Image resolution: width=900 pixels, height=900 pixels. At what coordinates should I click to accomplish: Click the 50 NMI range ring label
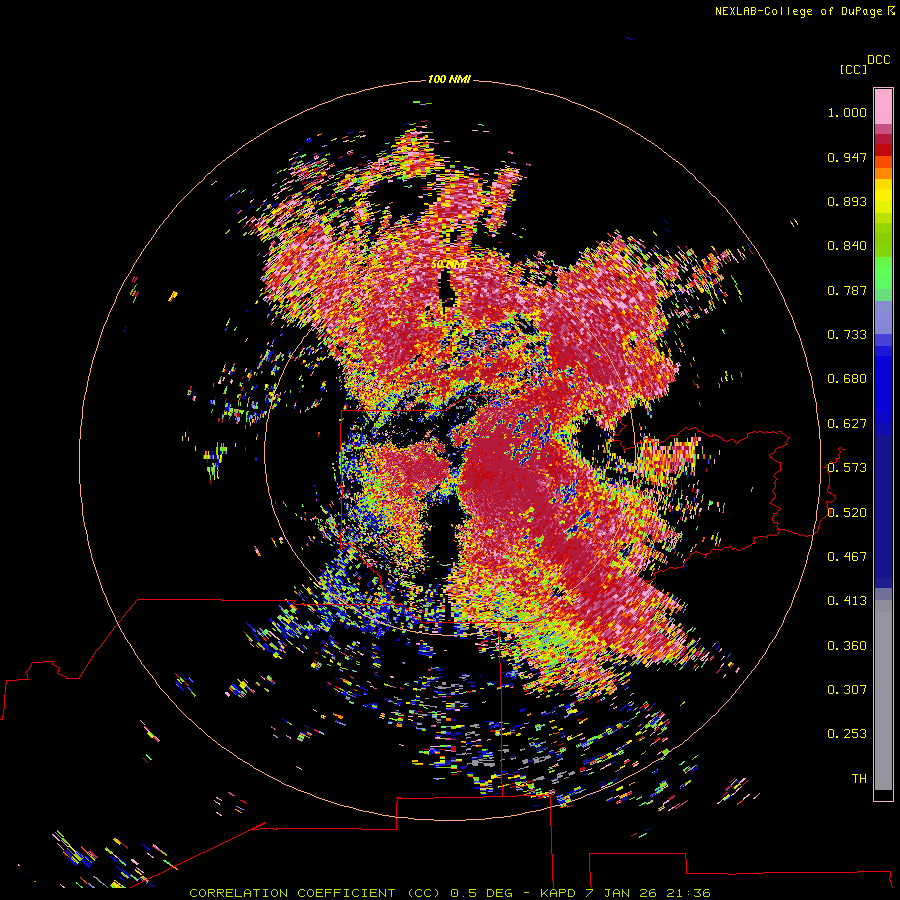click(x=449, y=265)
